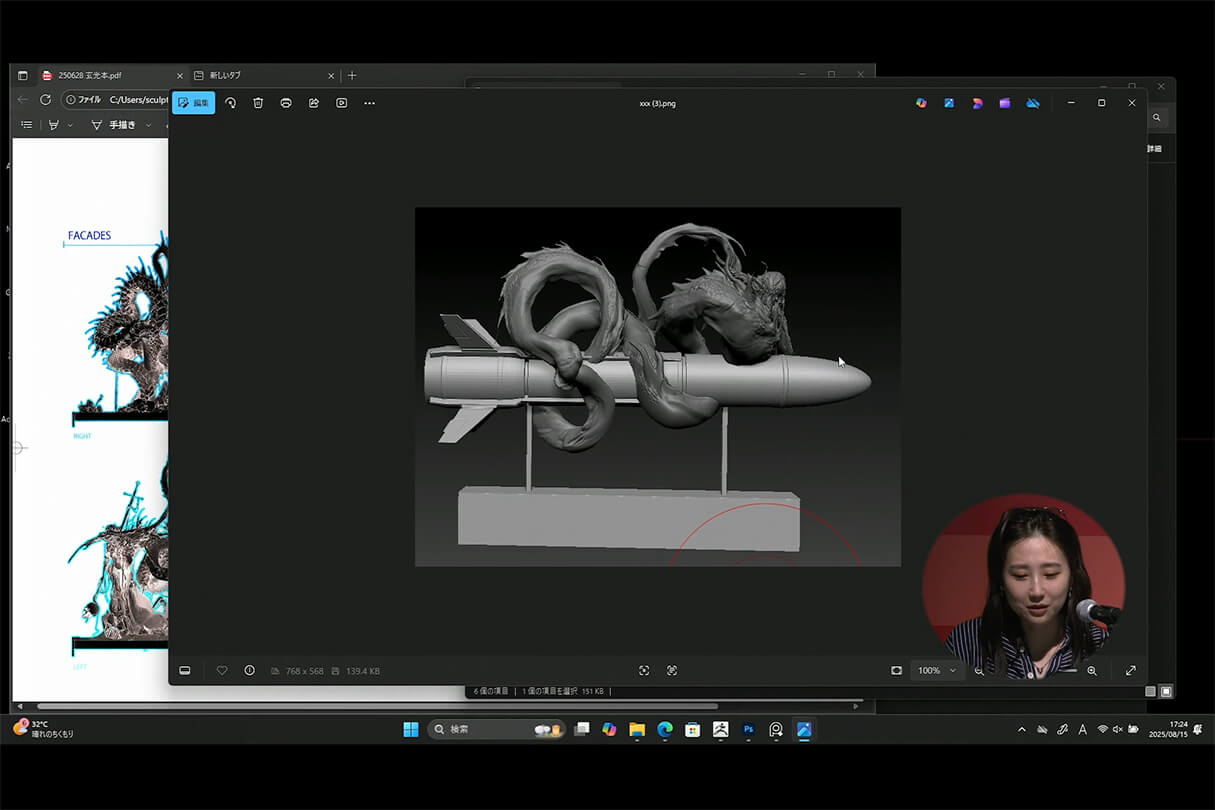
Task: Rotate the image with the rotate icon
Action: pyautogui.click(x=230, y=103)
